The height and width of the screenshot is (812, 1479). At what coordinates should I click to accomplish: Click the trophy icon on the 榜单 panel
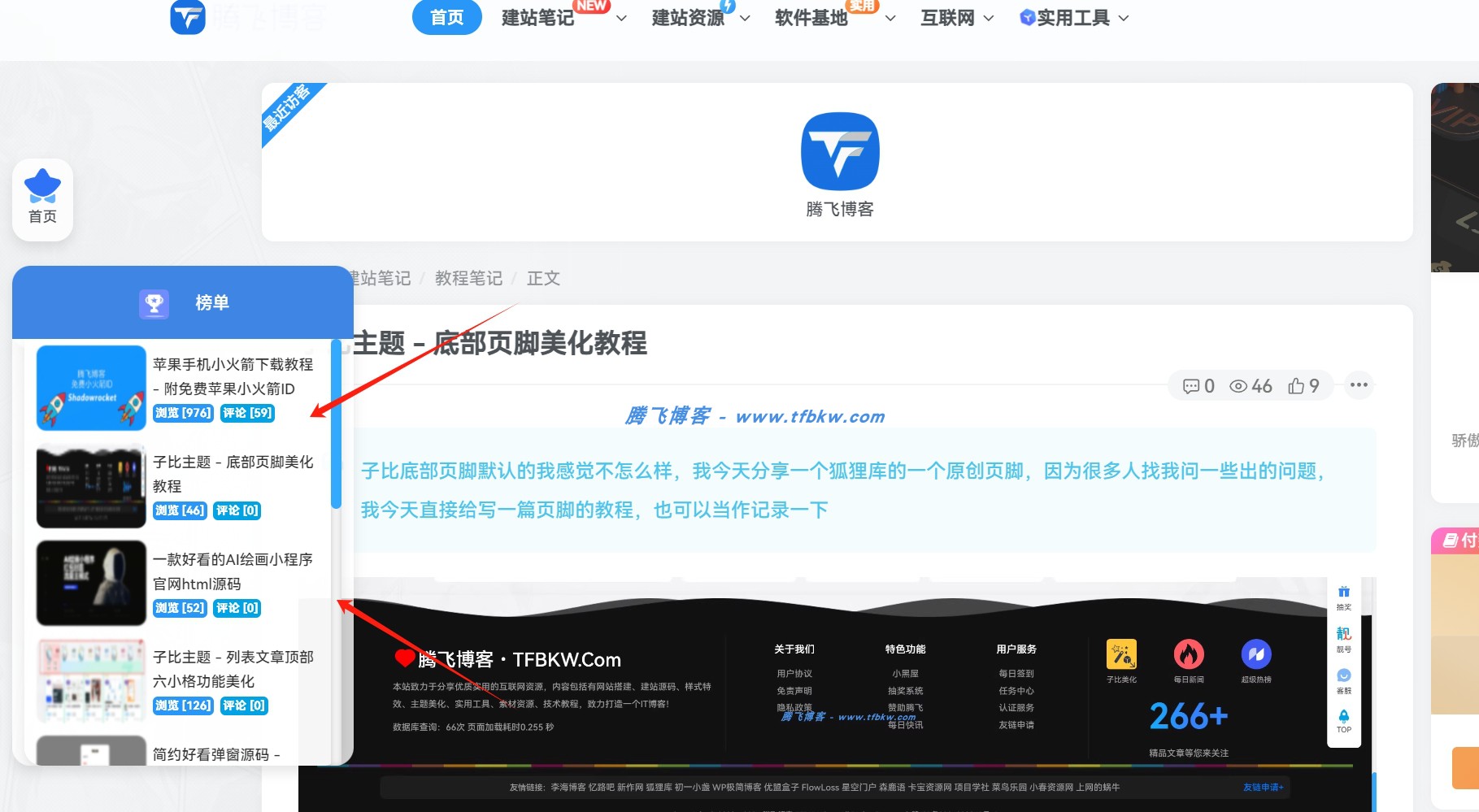(x=154, y=304)
